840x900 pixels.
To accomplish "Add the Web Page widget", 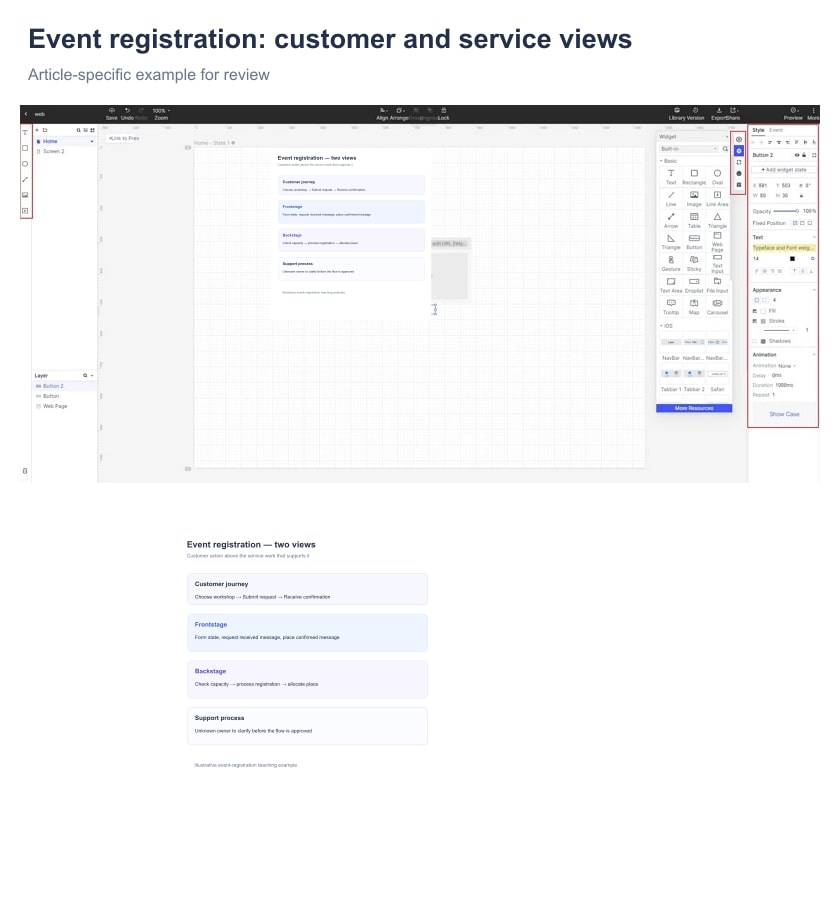I will pos(717,242).
